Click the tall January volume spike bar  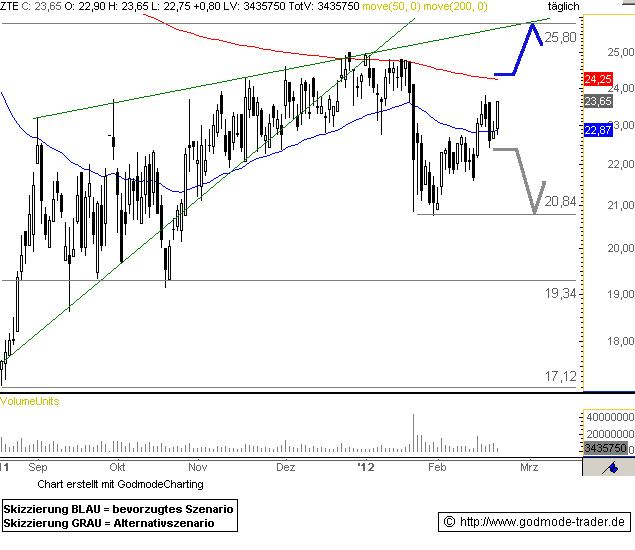tap(413, 433)
